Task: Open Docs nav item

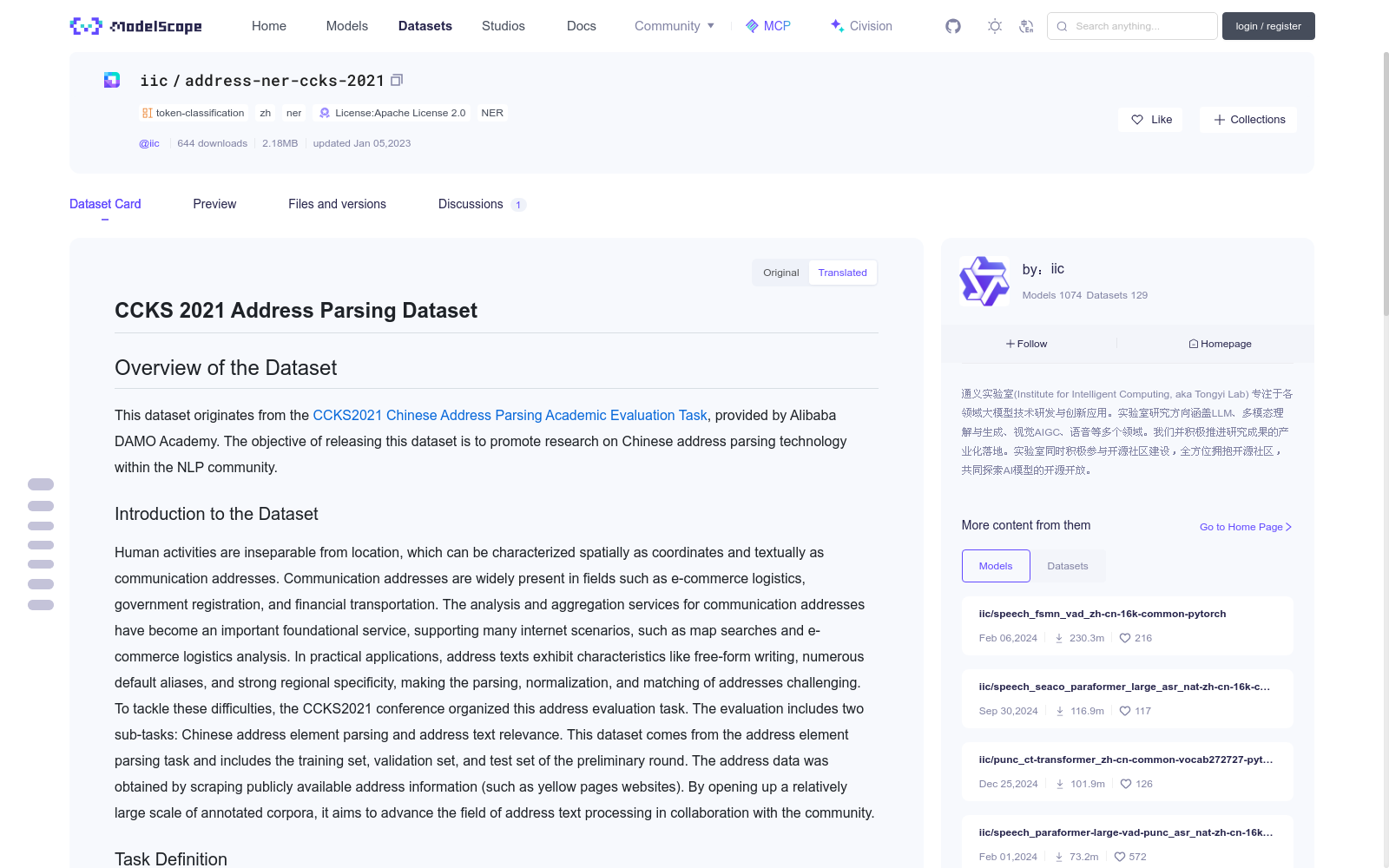Action: point(582,26)
